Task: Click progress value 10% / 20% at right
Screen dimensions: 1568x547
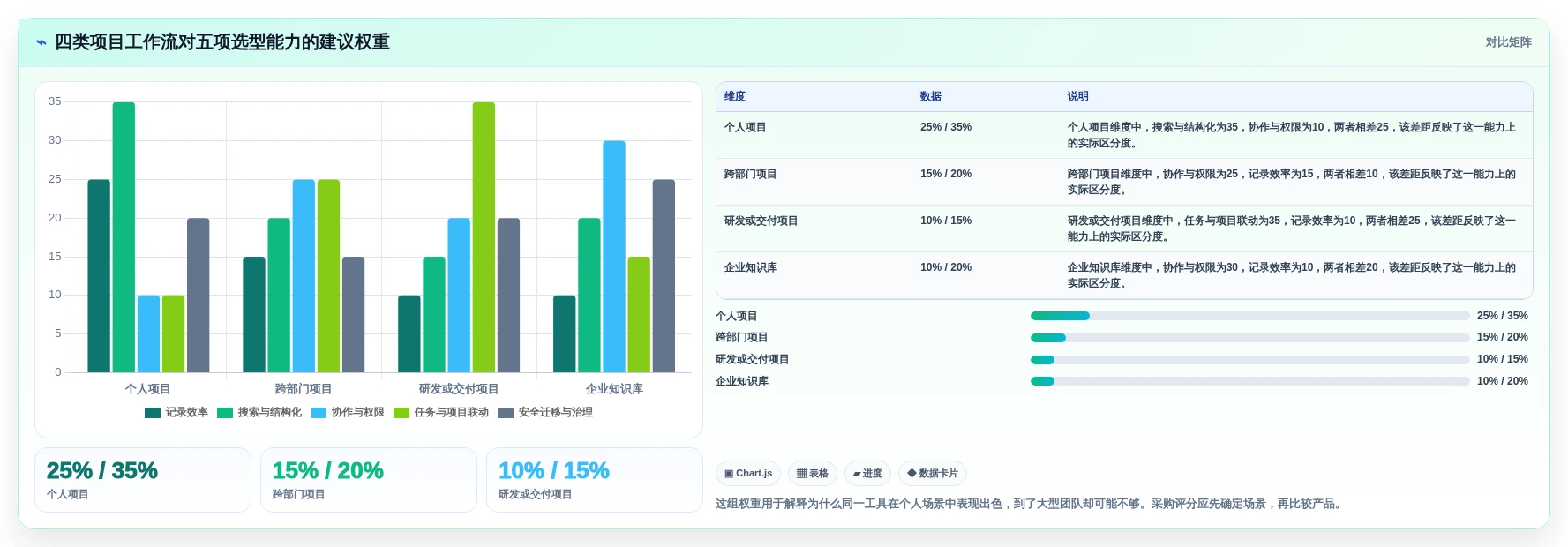Action: point(1503,381)
